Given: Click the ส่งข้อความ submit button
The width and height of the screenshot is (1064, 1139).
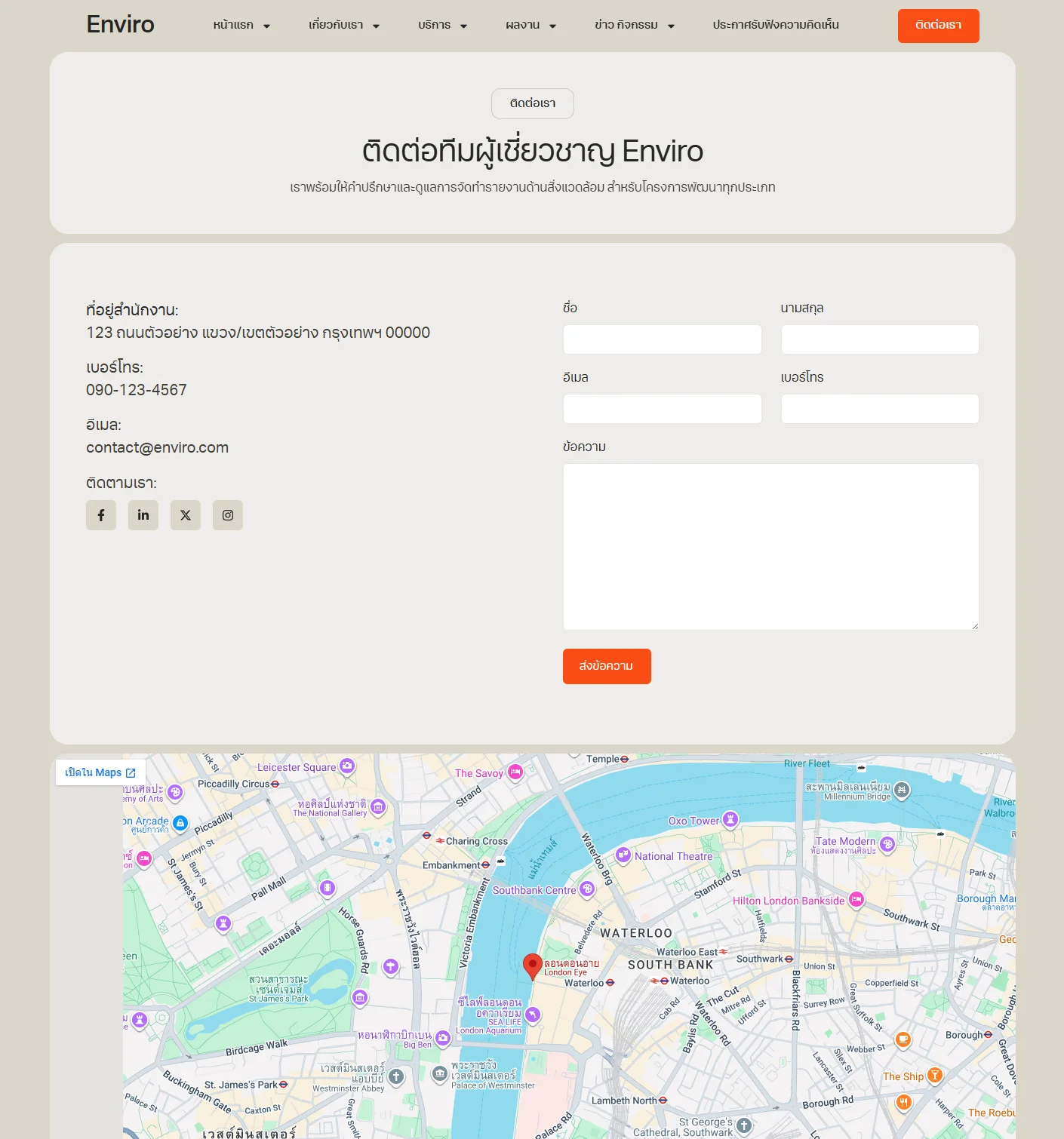Looking at the screenshot, I should pos(607,666).
